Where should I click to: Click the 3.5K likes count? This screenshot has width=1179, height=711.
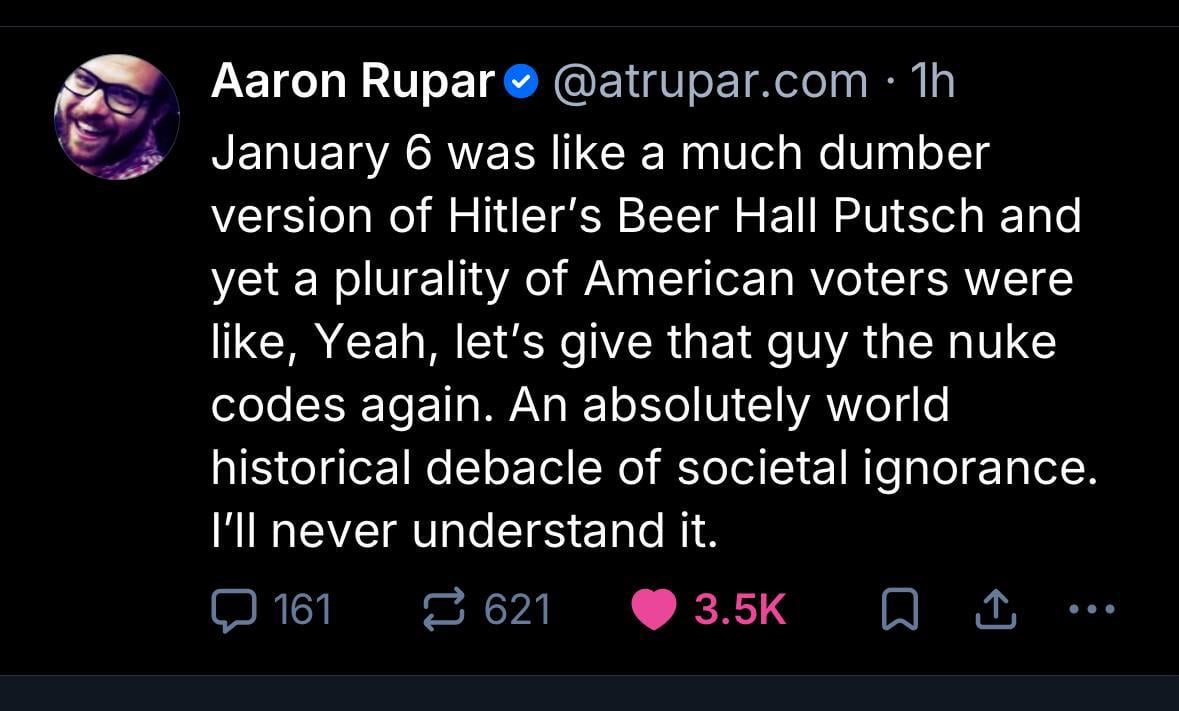(x=740, y=609)
